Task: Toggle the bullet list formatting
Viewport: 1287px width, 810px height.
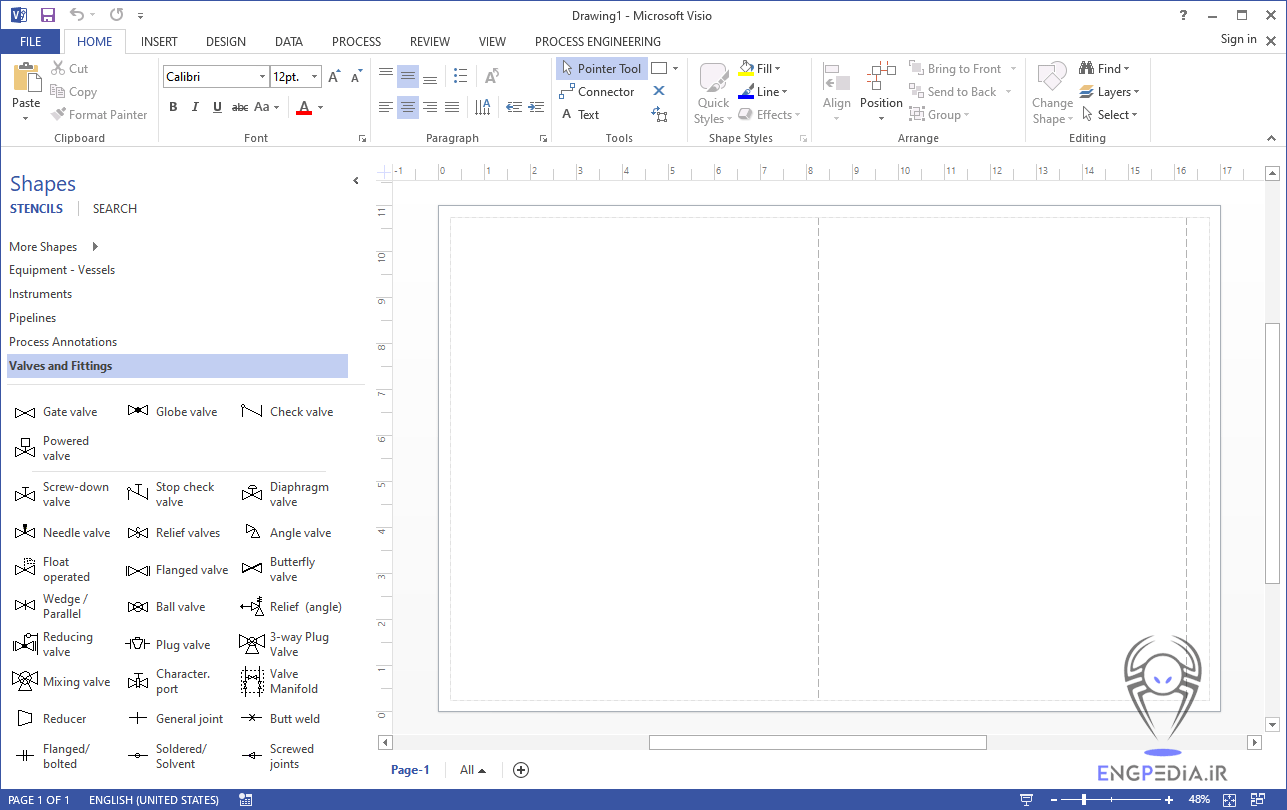Action: [459, 75]
